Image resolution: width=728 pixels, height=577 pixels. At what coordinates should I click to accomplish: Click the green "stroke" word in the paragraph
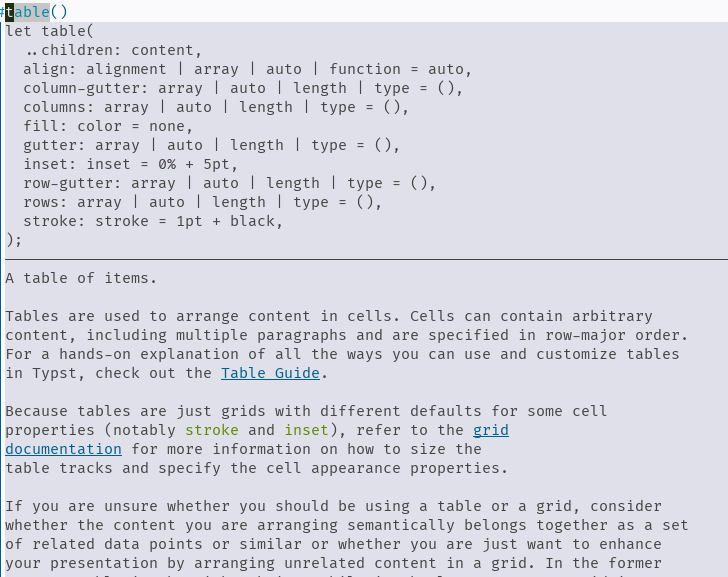(x=212, y=430)
